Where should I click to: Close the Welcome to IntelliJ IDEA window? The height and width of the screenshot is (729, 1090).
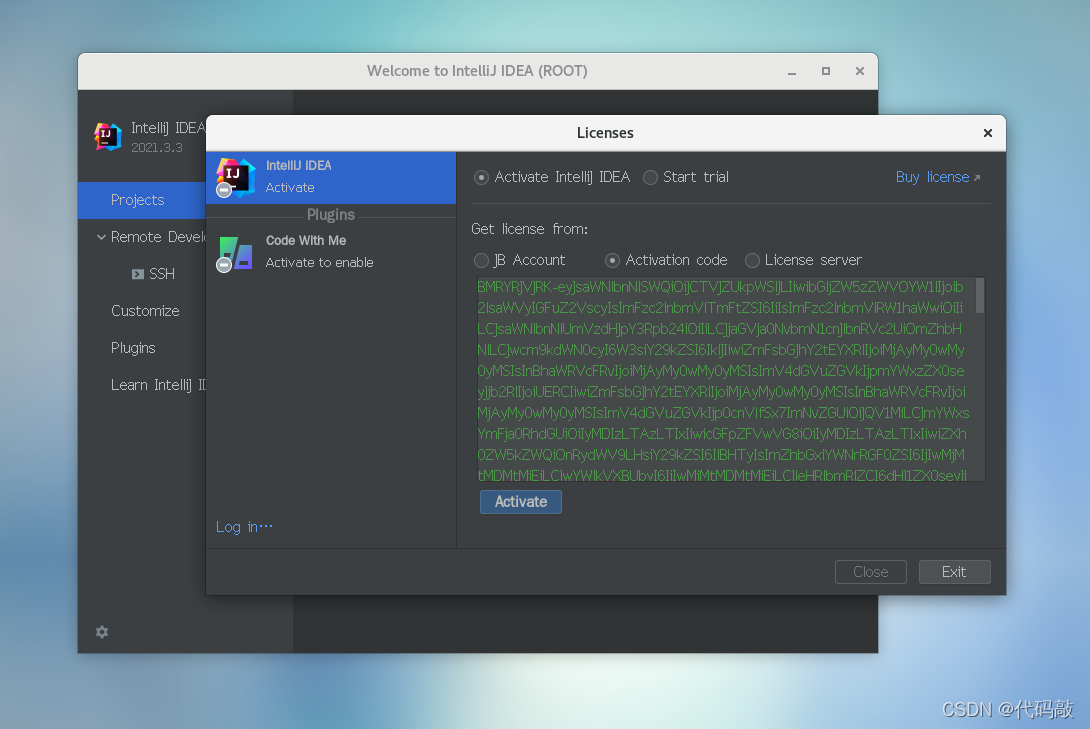tap(860, 71)
